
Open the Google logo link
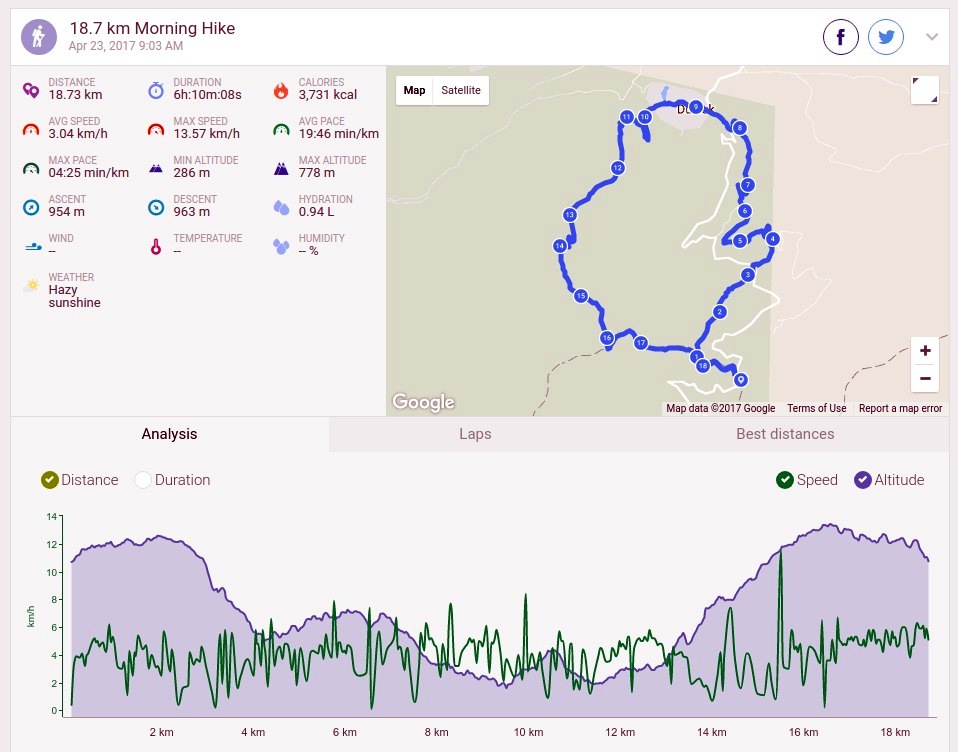(423, 402)
